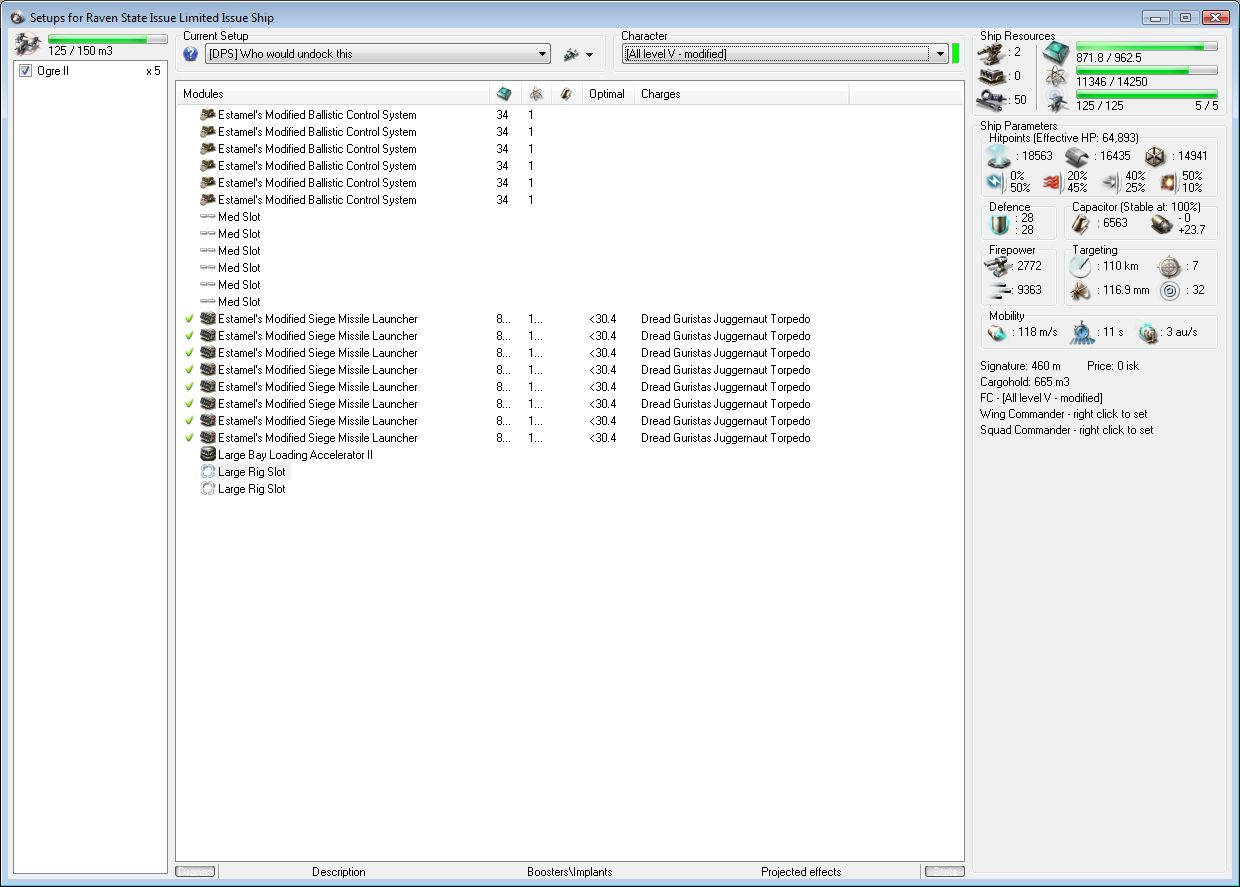This screenshot has width=1240, height=887.
Task: Click the drone bandwidth bar 125 / 125
Action: [1146, 94]
